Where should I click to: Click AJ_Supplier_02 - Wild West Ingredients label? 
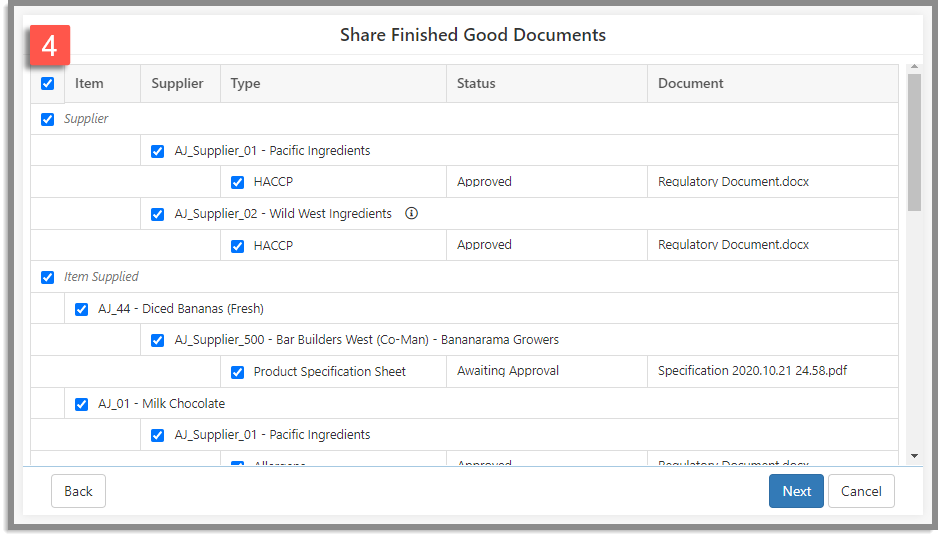(x=283, y=214)
